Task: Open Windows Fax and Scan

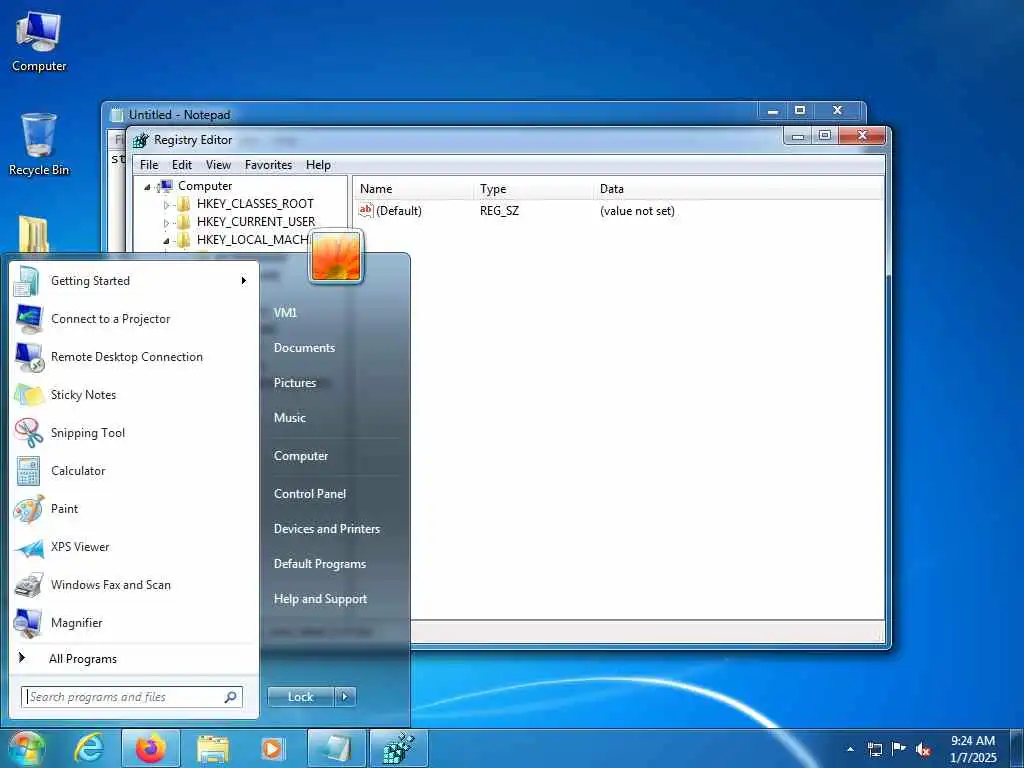Action: [134, 584]
